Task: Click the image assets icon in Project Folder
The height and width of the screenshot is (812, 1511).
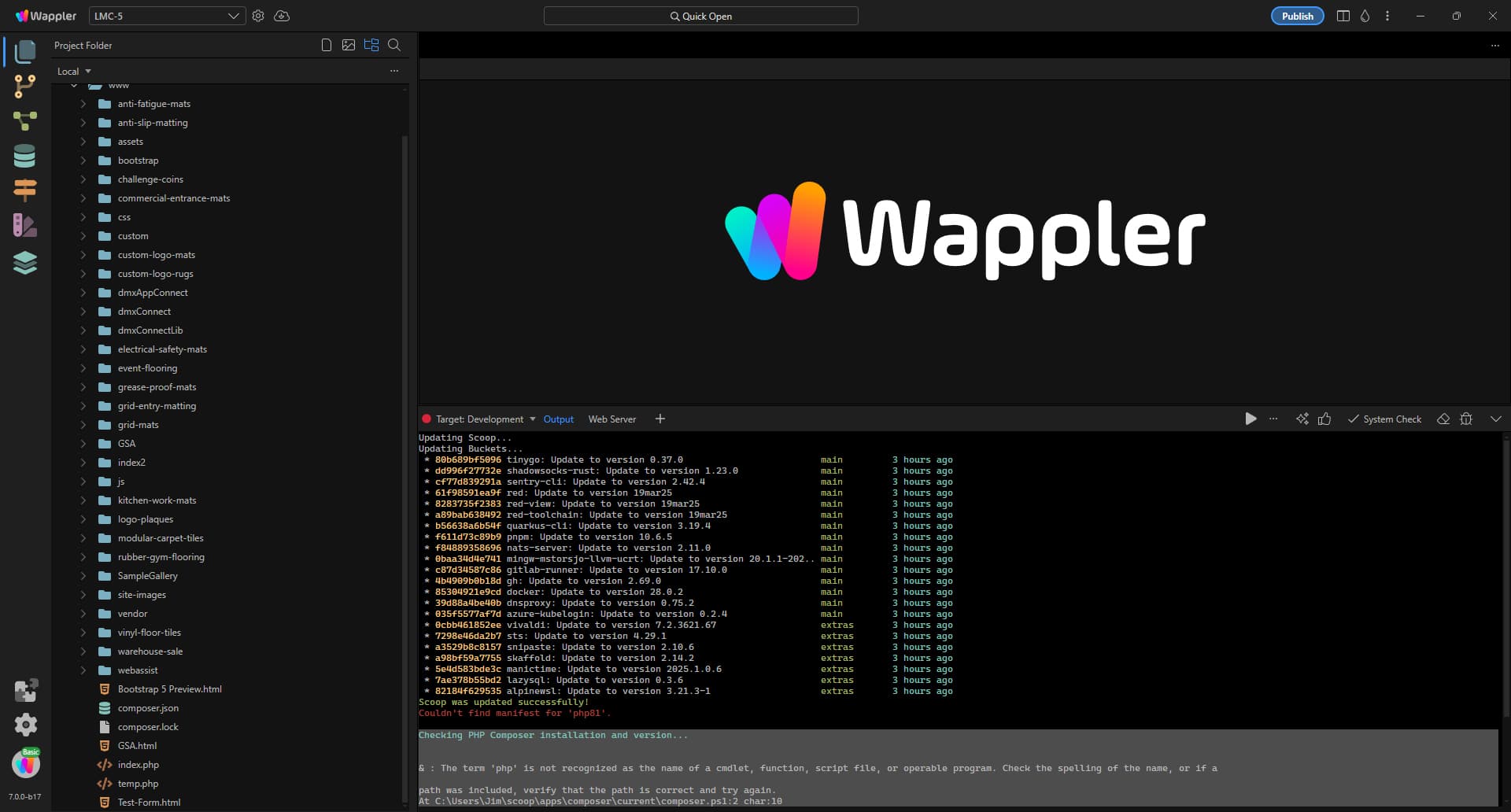Action: [349, 46]
